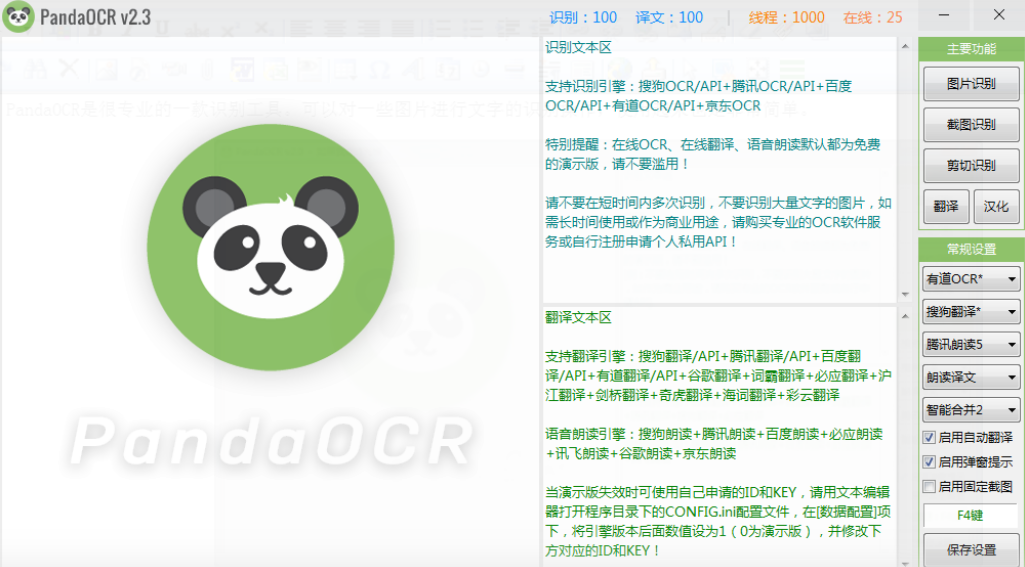1025x567 pixels.
Task: Click up arrow of 翻译文本区 scrollbar
Action: (905, 317)
